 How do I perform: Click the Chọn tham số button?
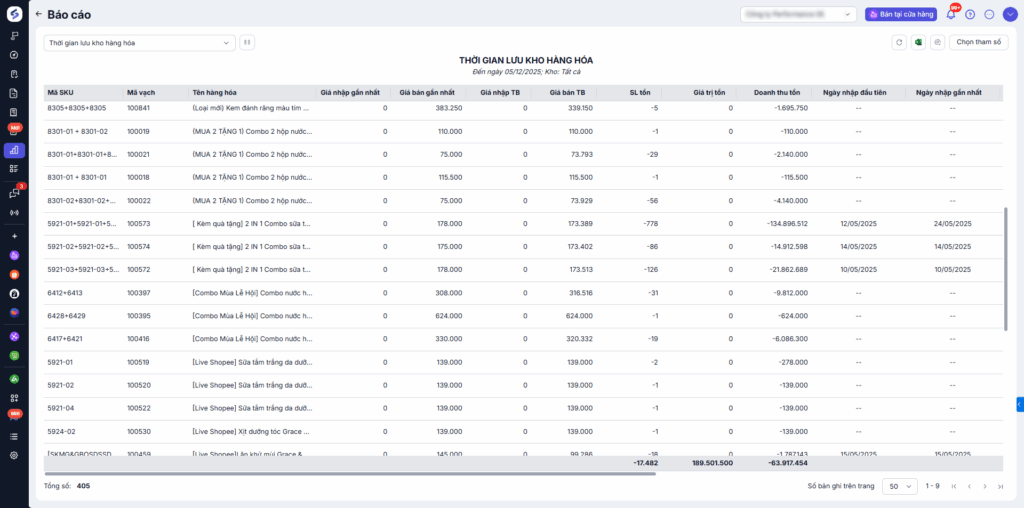(980, 42)
